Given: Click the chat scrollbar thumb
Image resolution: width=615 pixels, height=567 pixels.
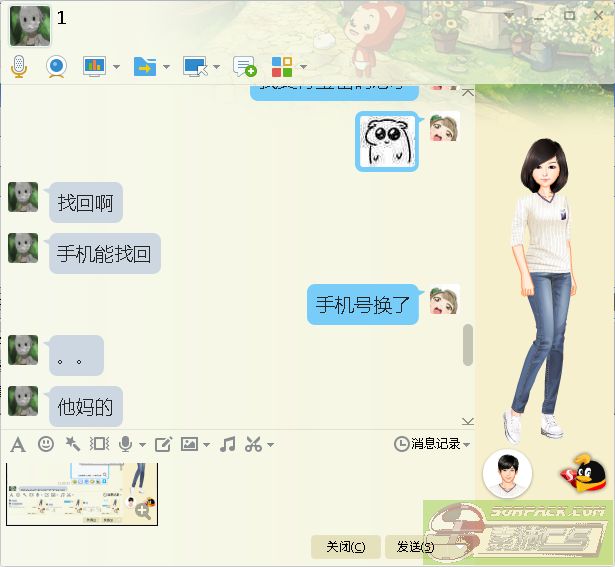Looking at the screenshot, I should click(468, 345).
